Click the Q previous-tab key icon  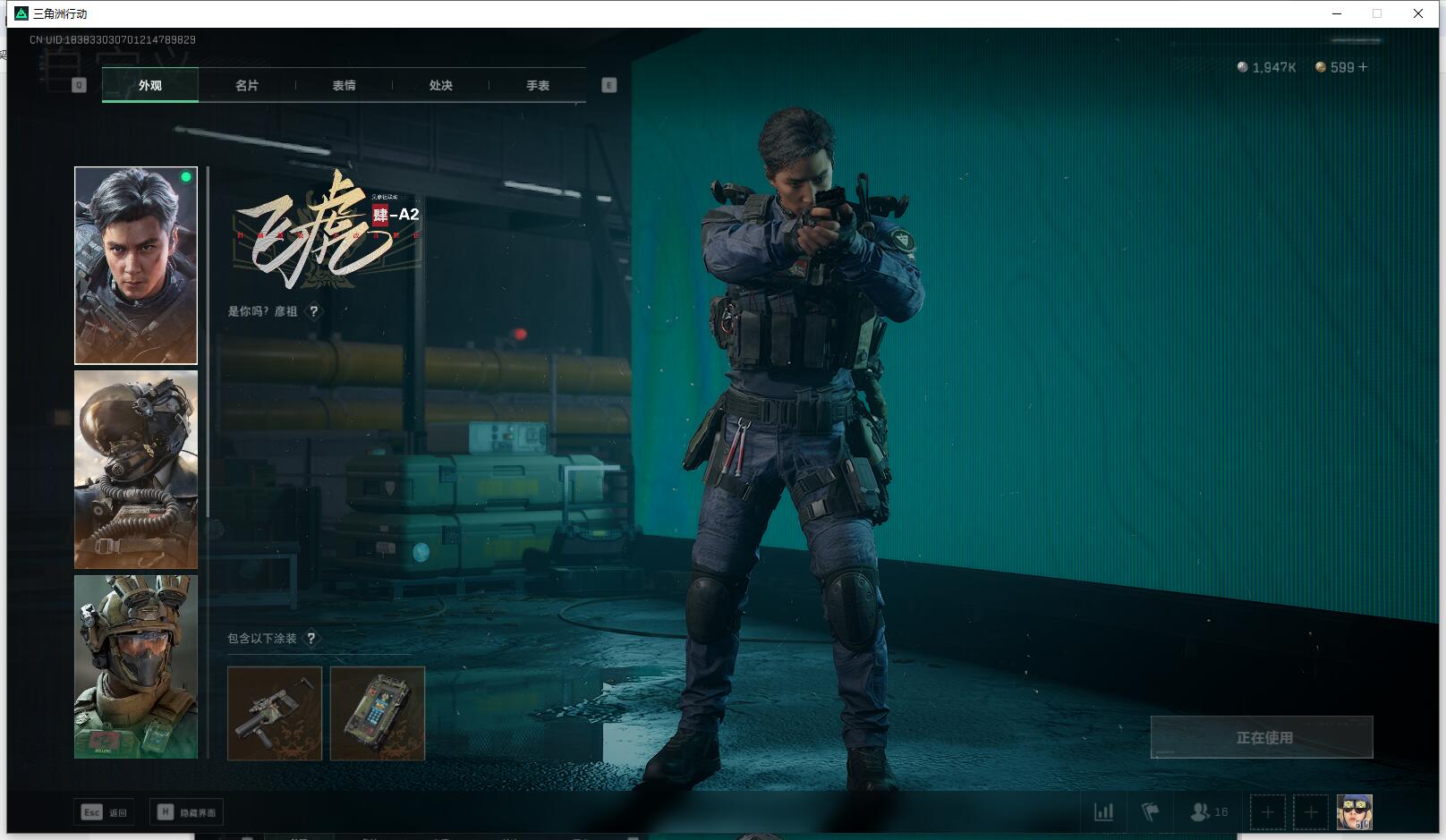pyautogui.click(x=79, y=85)
